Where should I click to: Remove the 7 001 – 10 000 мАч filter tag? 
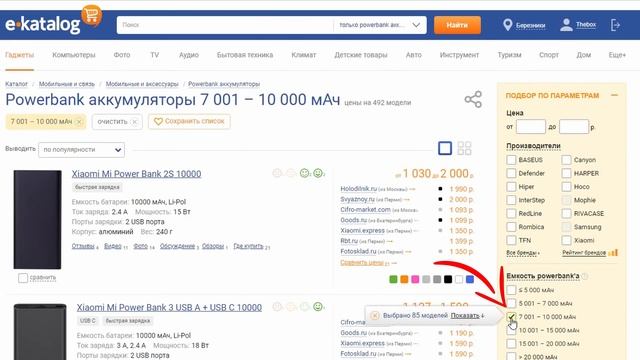(79, 122)
